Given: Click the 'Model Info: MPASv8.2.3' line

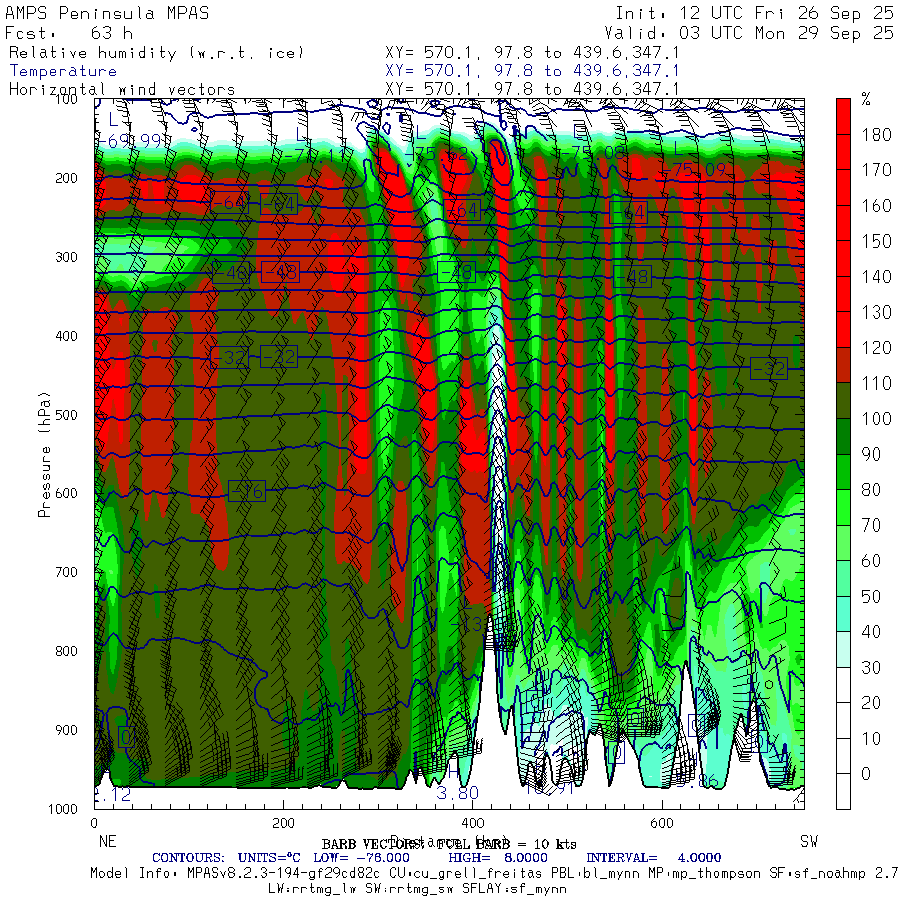Looking at the screenshot, I should coord(495,874).
